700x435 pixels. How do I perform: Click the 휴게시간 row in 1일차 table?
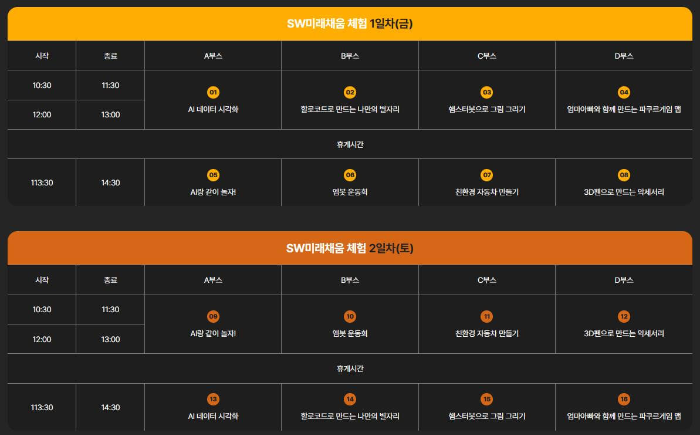click(350, 144)
